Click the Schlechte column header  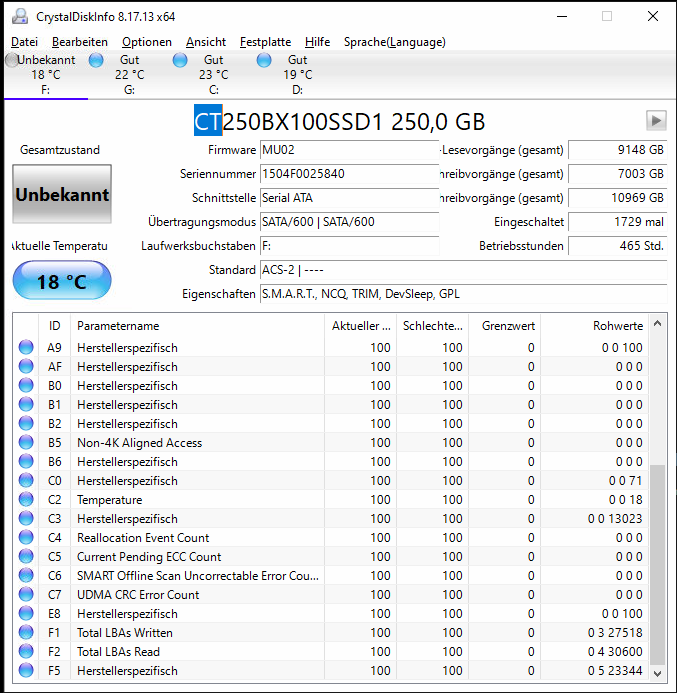coord(433,326)
